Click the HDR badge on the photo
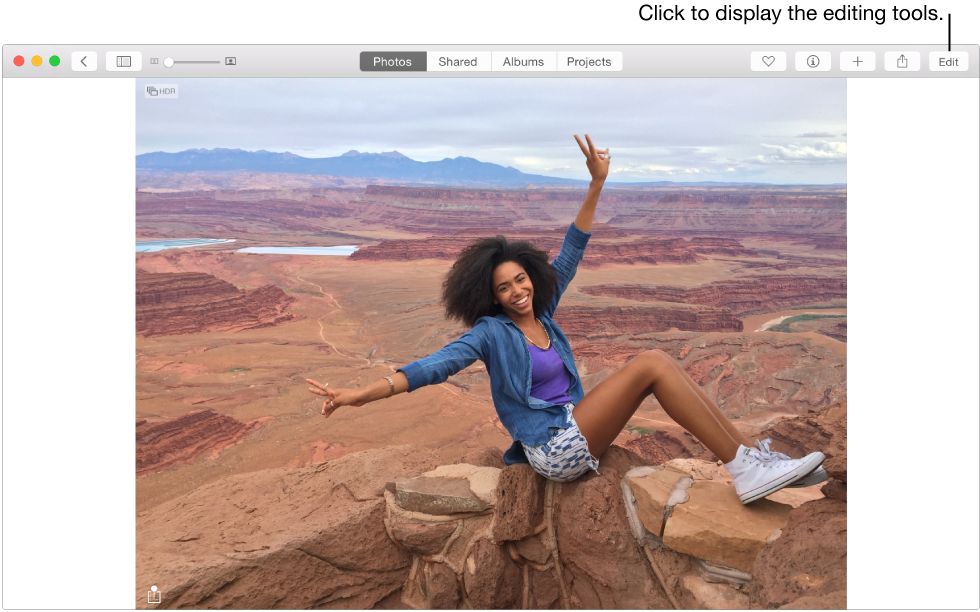Viewport: 980px width, 612px height. click(x=160, y=90)
